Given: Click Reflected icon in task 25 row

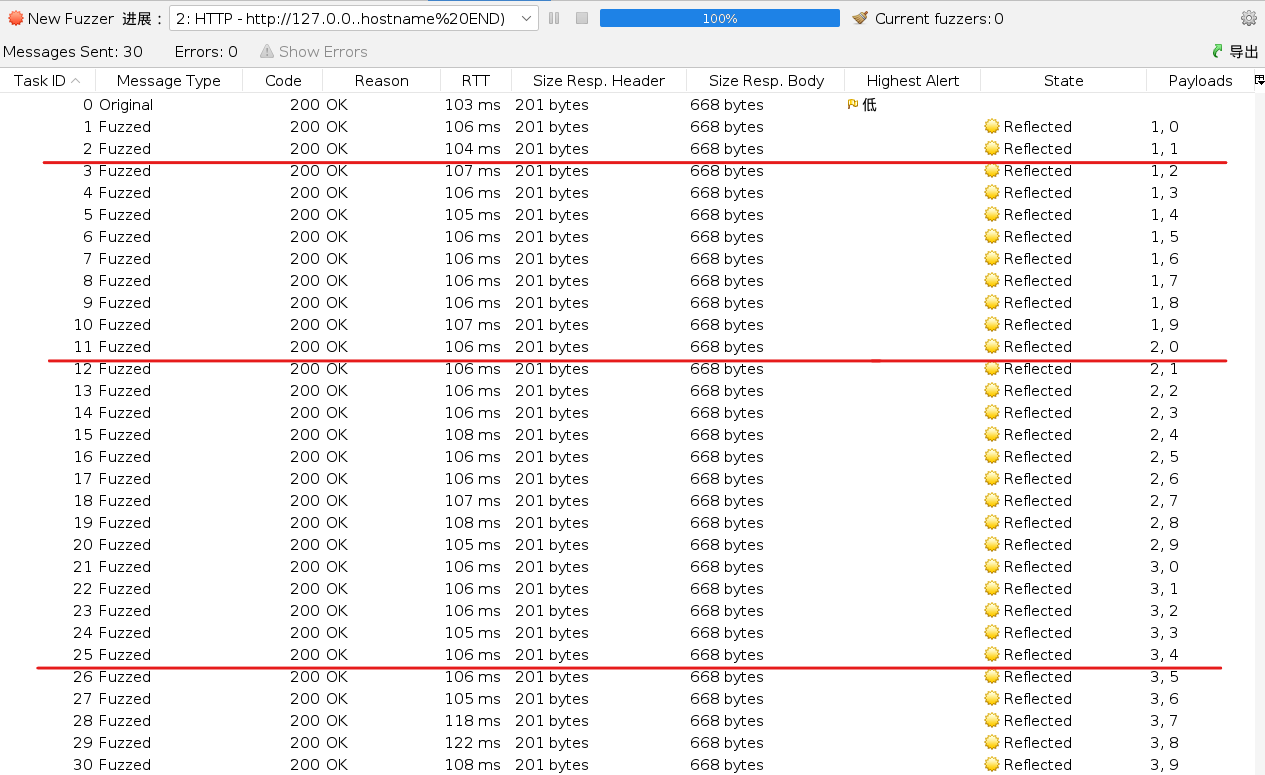Looking at the screenshot, I should (992, 654).
